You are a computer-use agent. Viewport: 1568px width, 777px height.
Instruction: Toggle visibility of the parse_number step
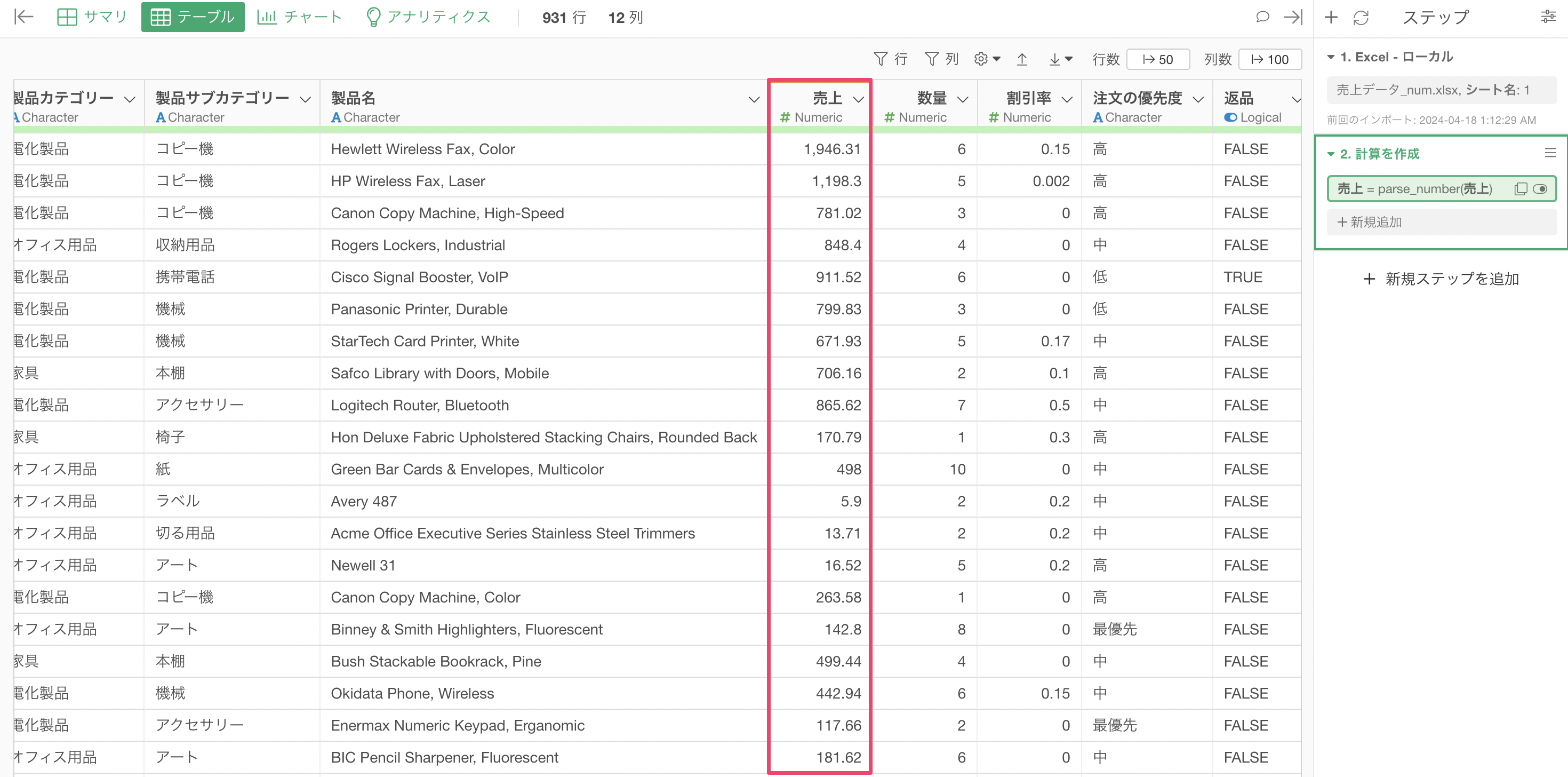coord(1540,189)
